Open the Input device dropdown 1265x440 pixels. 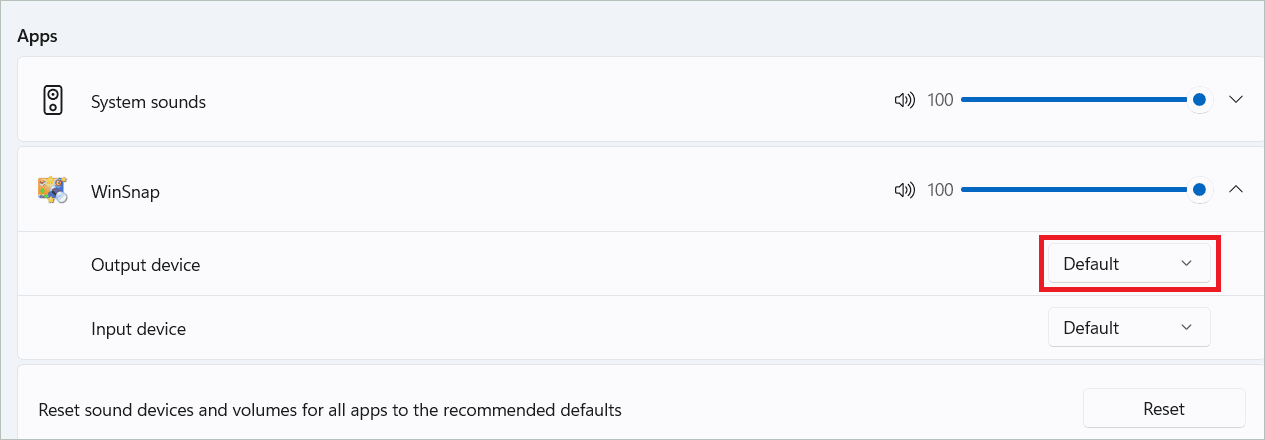pyautogui.click(x=1129, y=327)
